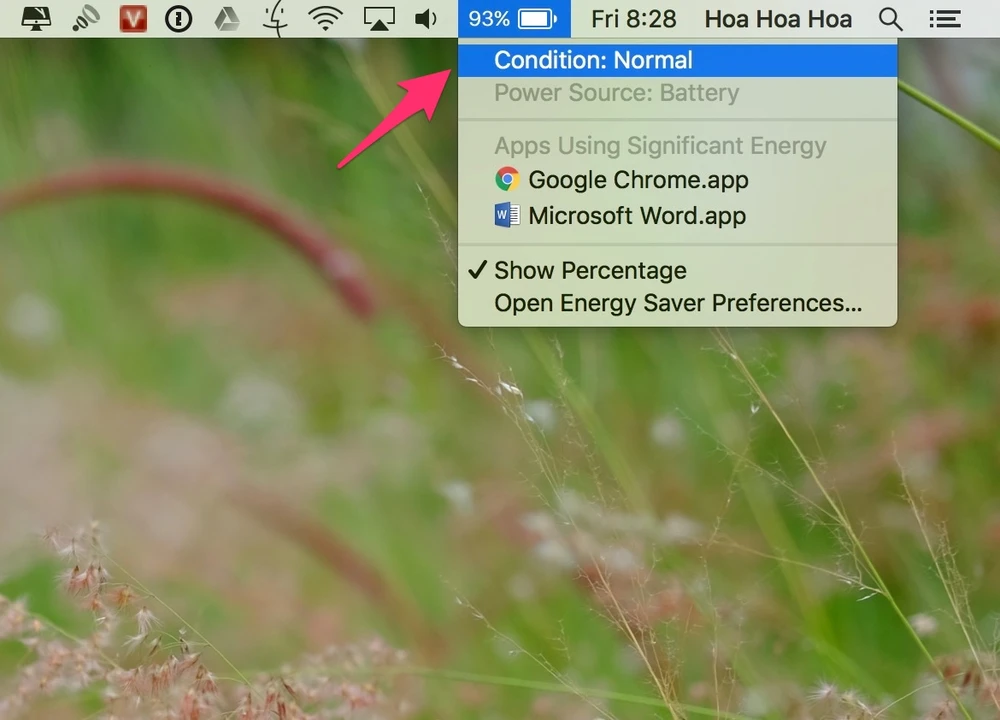Open the display monitor menu bar icon
This screenshot has height=720, width=1000.
36,18
